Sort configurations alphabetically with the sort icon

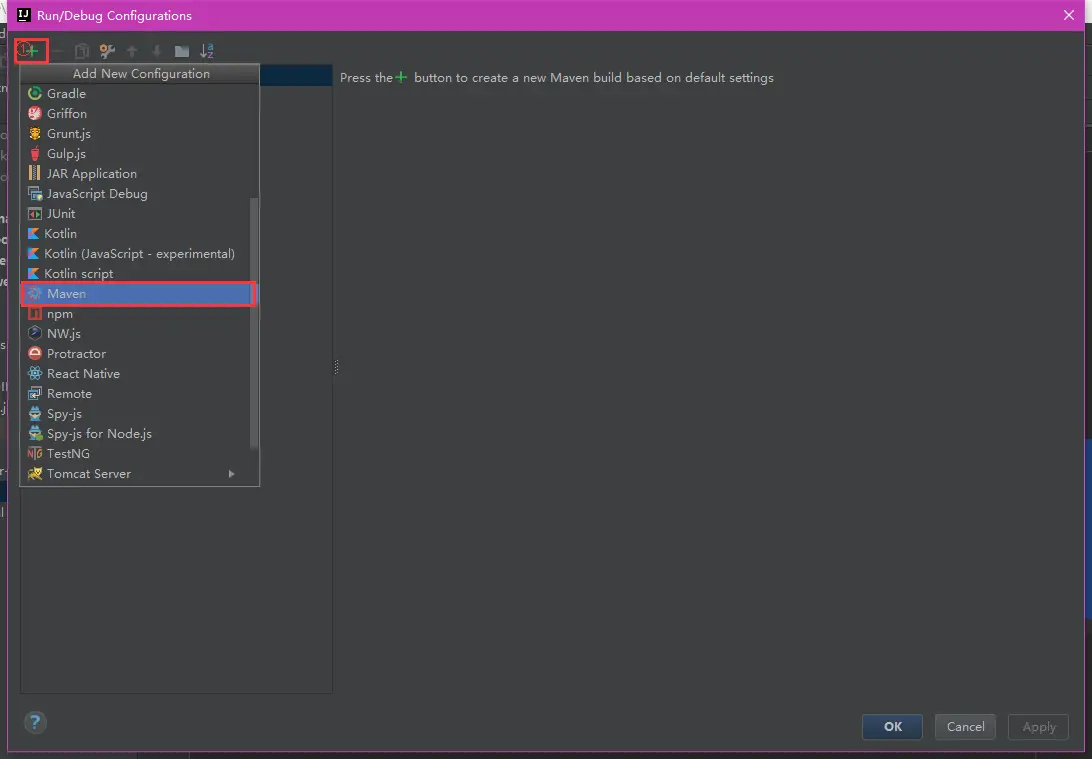[208, 51]
